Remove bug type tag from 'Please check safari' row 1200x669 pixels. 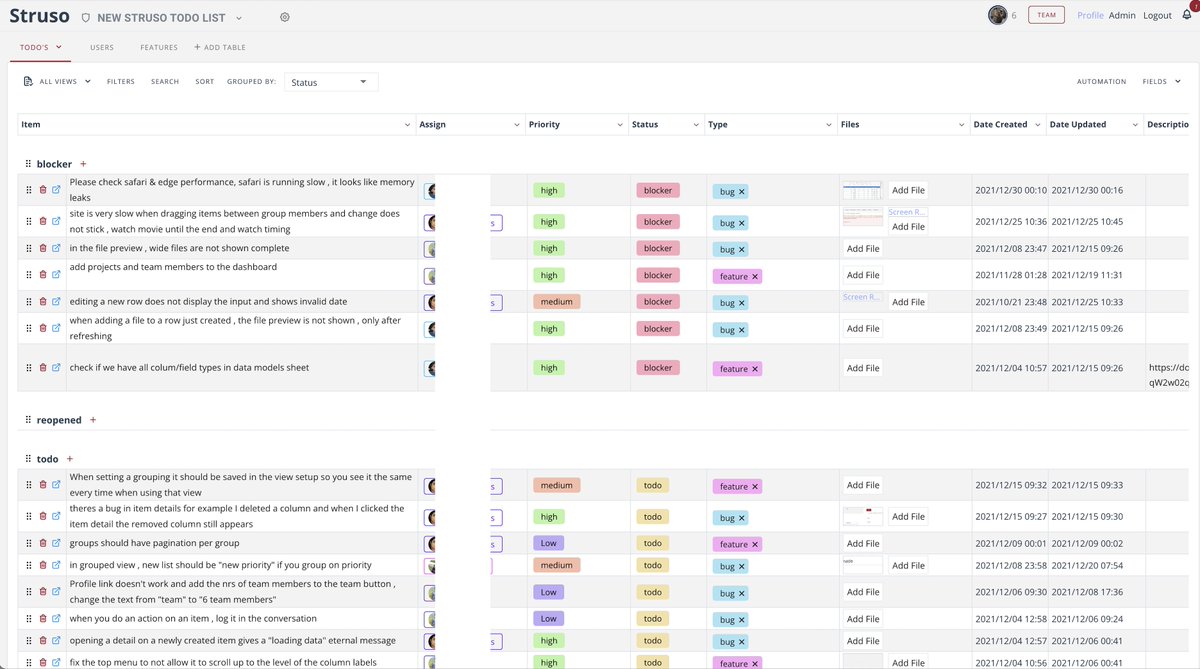pos(742,191)
